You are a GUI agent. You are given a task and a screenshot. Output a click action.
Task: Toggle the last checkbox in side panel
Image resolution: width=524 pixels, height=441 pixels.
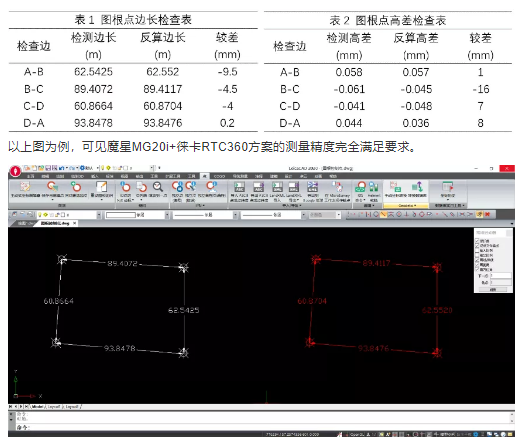(477, 269)
